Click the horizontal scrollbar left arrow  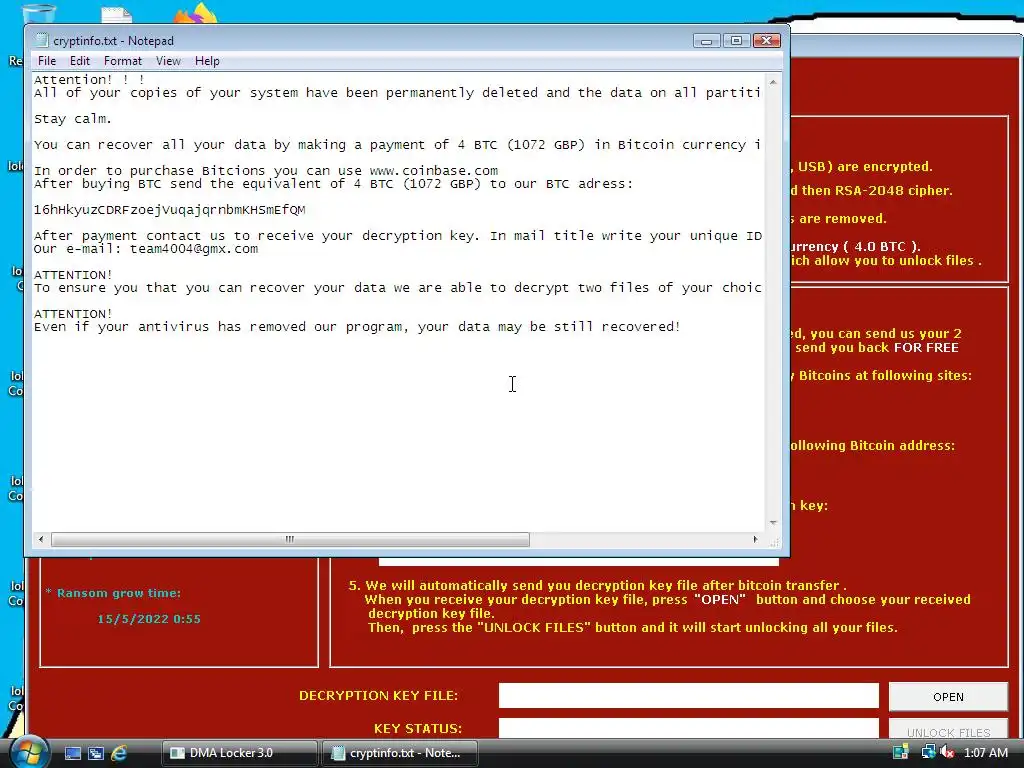41,539
